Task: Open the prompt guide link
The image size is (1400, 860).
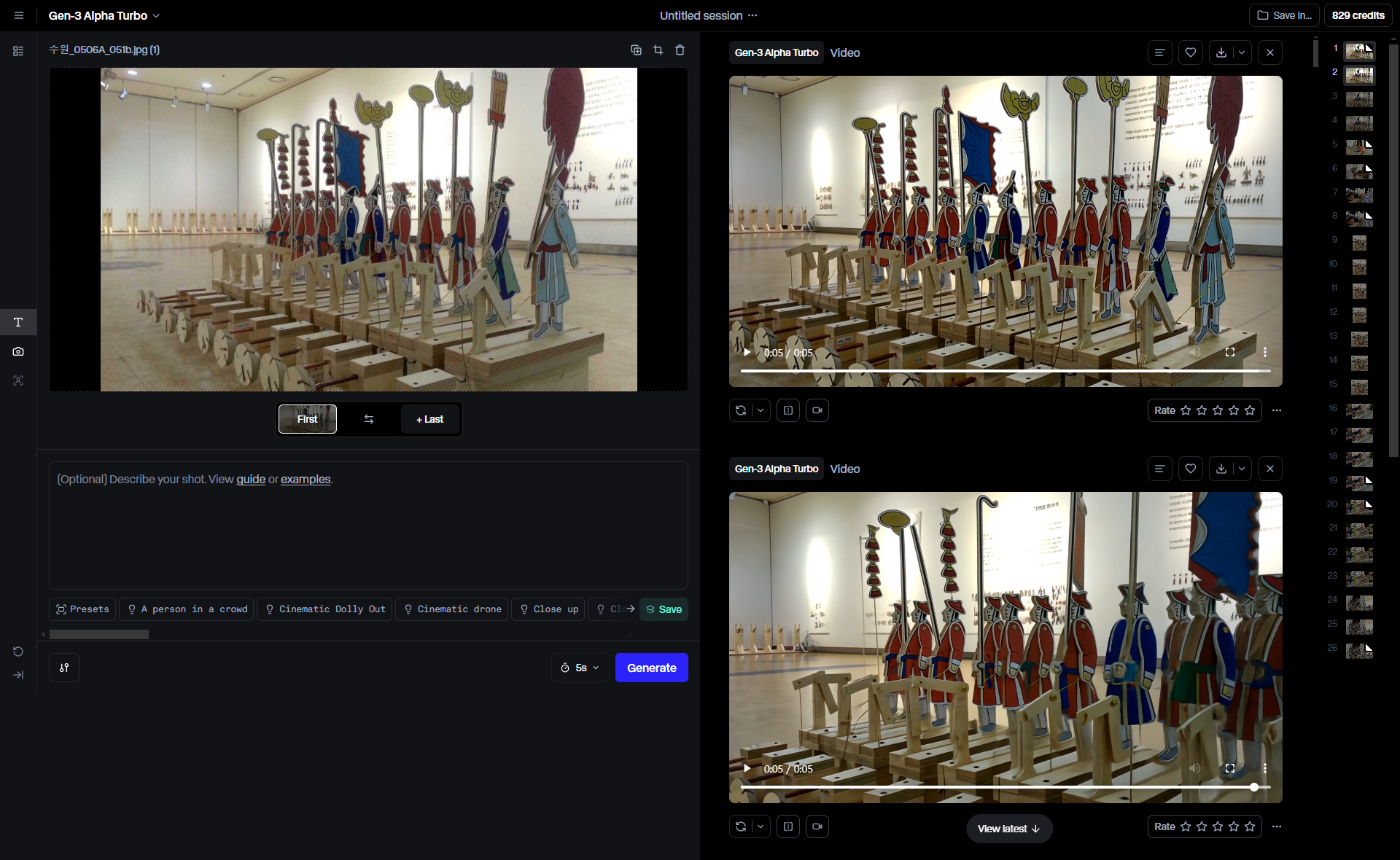Action: (x=250, y=479)
